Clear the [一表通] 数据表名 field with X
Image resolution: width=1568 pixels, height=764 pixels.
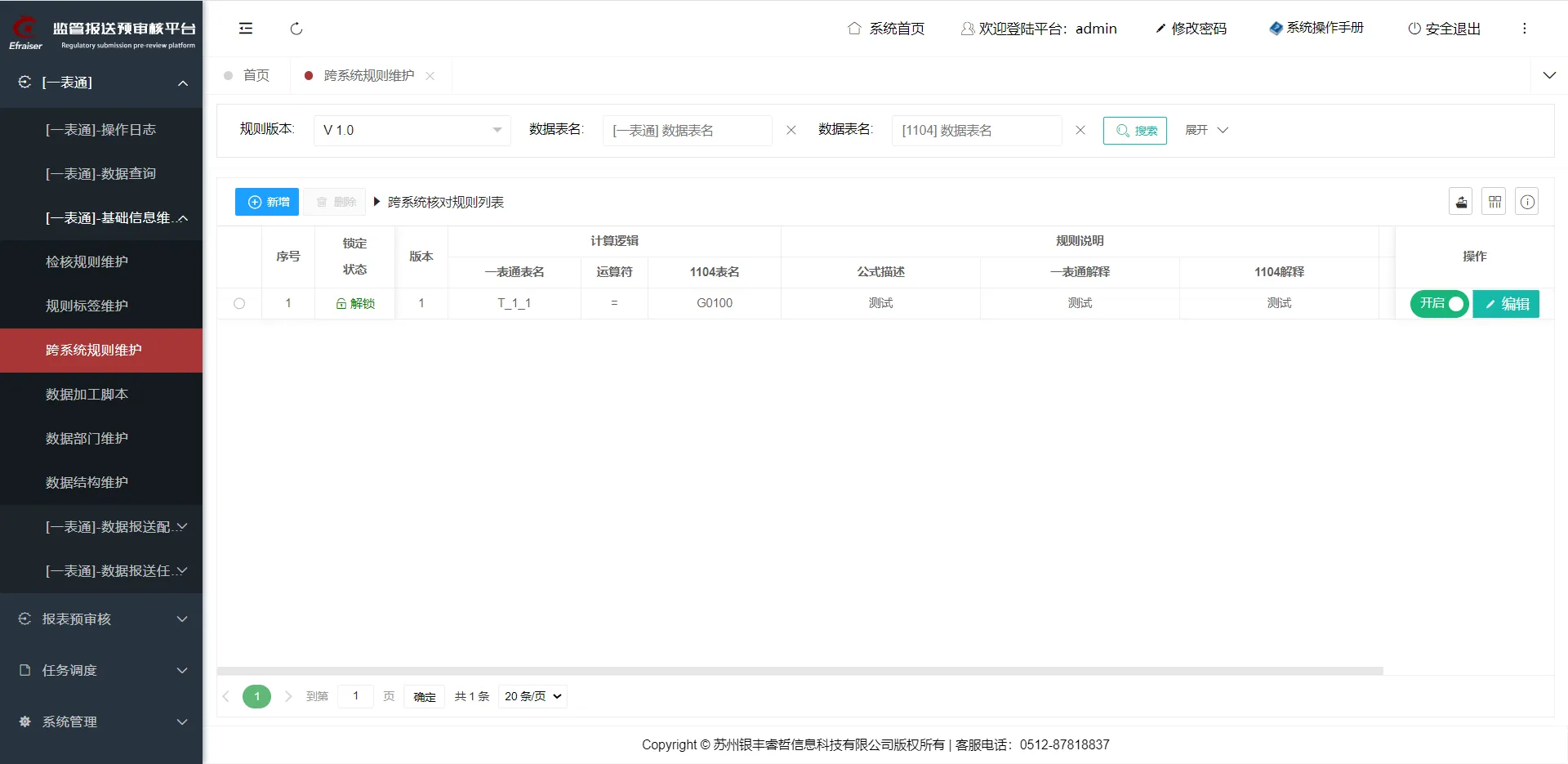(x=791, y=131)
